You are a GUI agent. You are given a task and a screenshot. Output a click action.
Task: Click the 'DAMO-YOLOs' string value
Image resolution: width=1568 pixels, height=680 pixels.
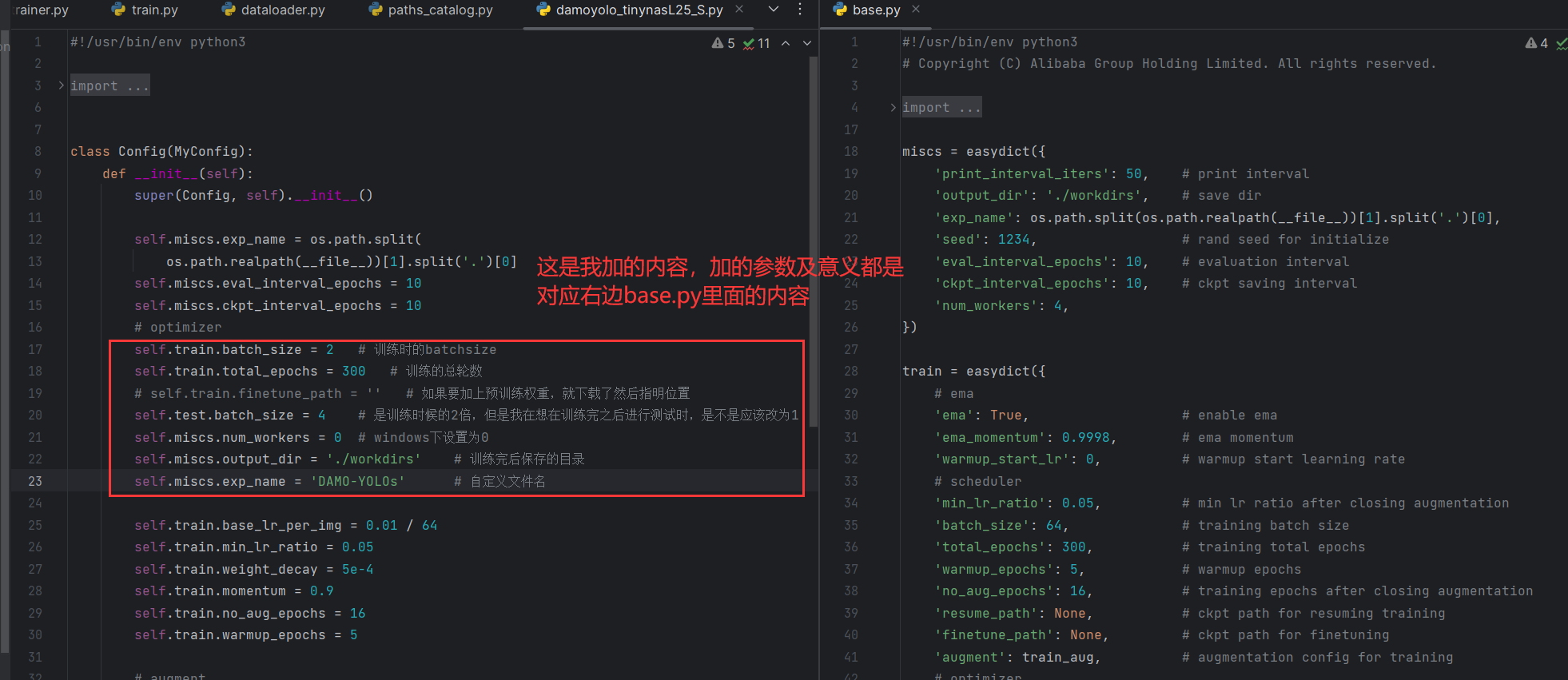coord(358,481)
